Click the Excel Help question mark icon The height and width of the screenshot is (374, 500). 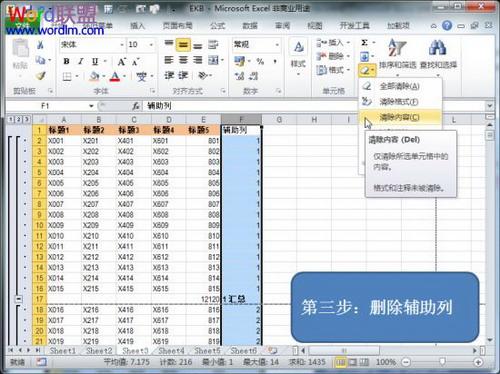(x=447, y=25)
